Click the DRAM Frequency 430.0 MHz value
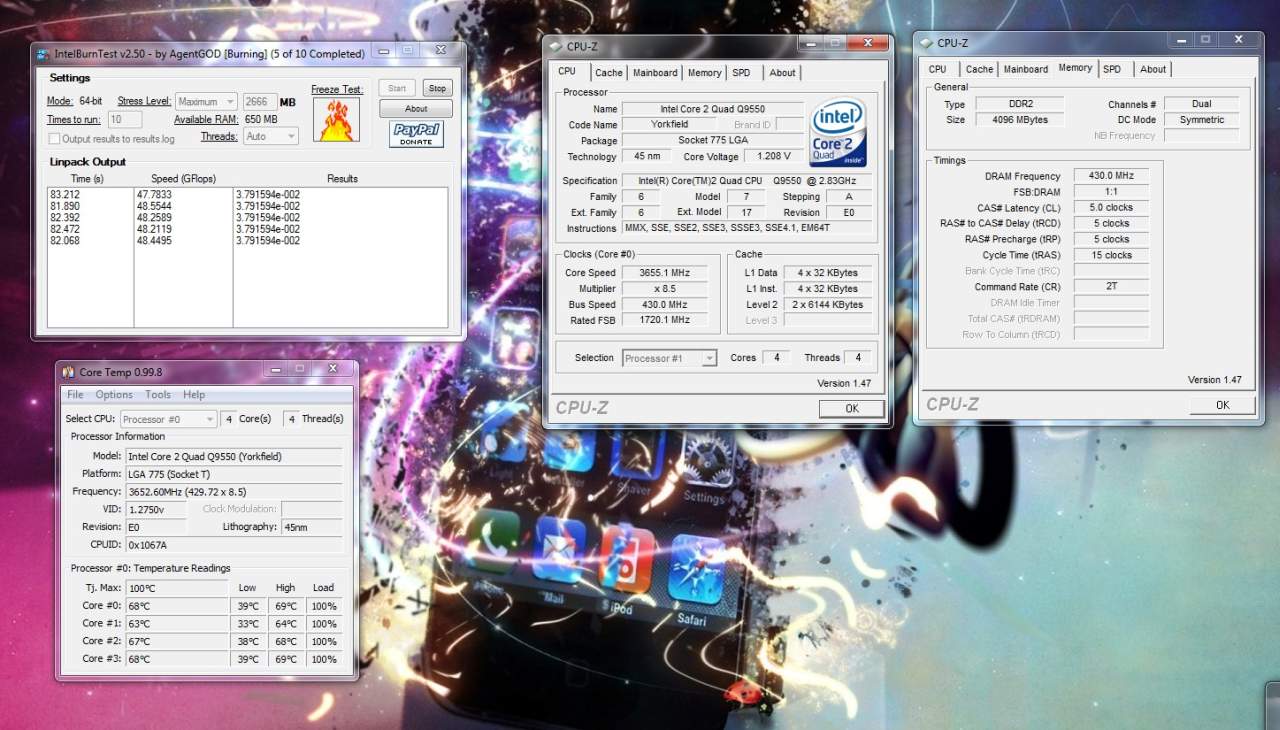Image resolution: width=1280 pixels, height=730 pixels. coord(1111,176)
